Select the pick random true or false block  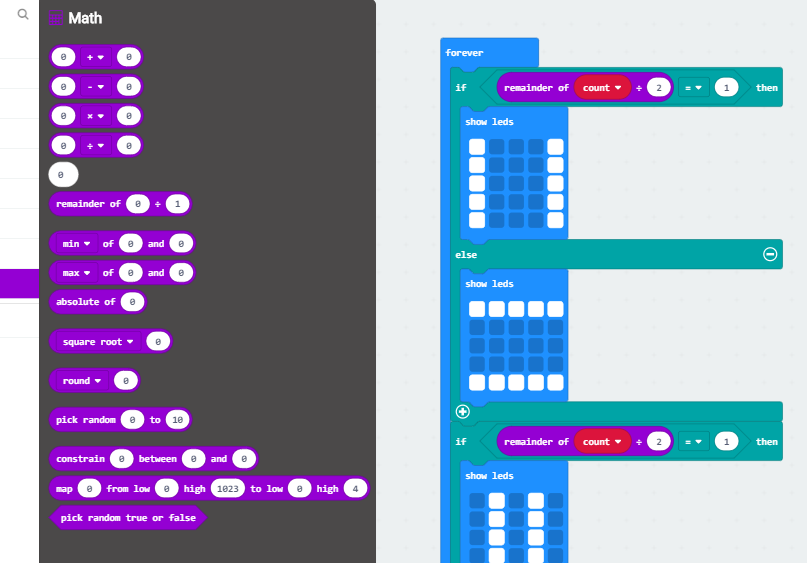tap(128, 518)
